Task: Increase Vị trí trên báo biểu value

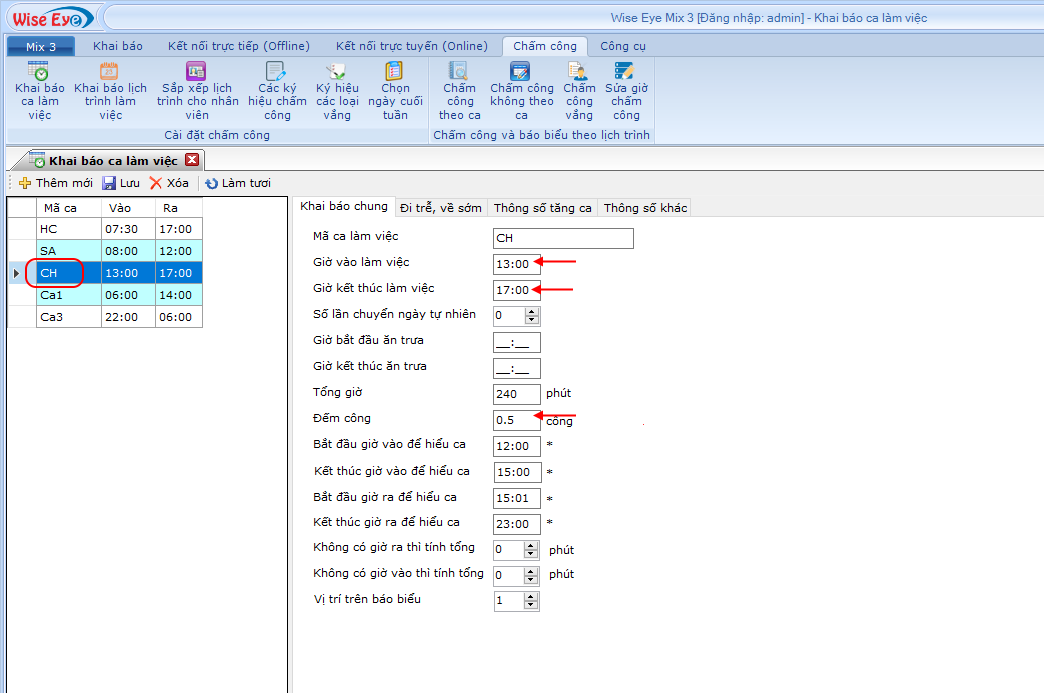Action: [x=532, y=597]
